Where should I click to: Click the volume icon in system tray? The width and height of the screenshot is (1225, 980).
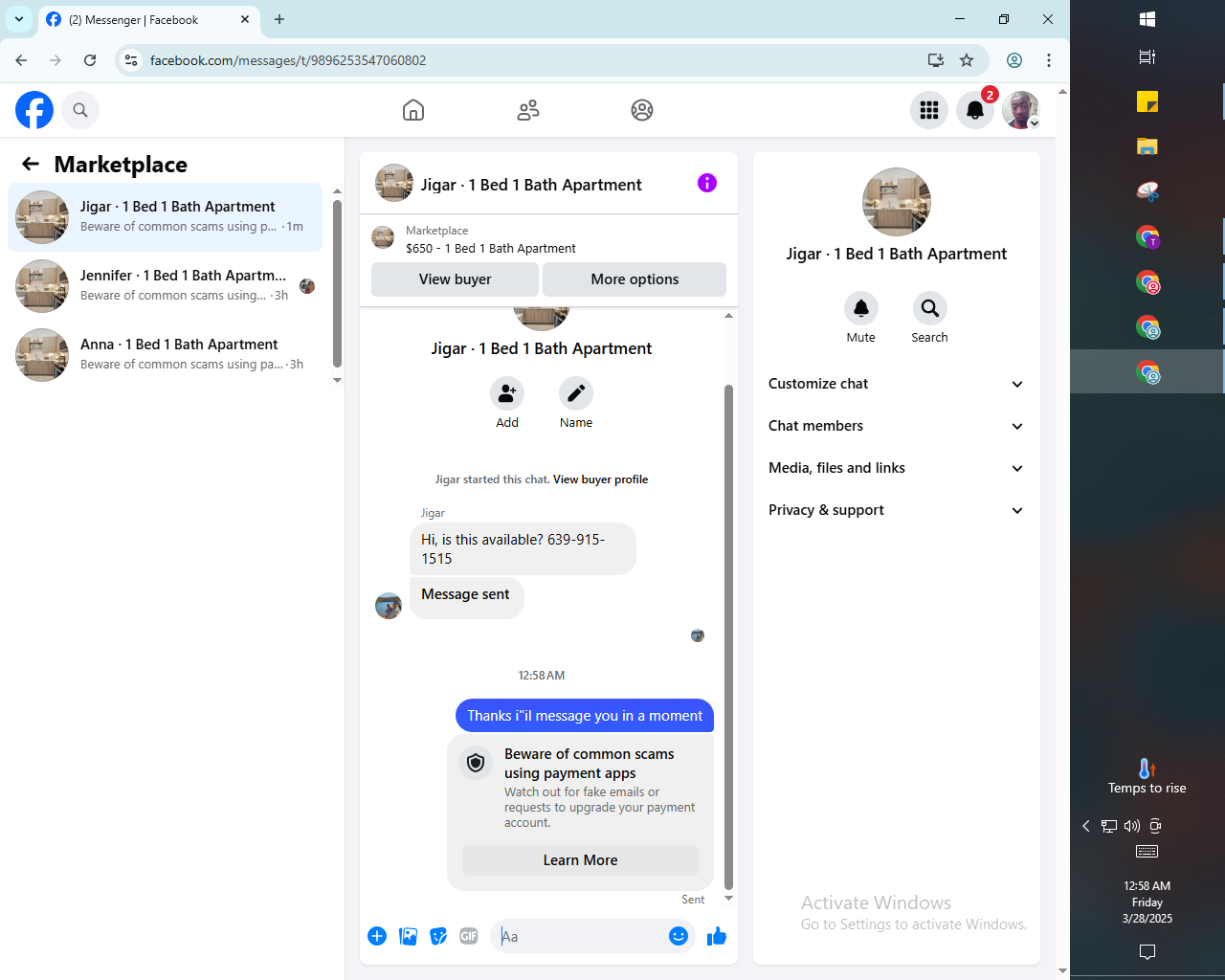[x=1132, y=826]
